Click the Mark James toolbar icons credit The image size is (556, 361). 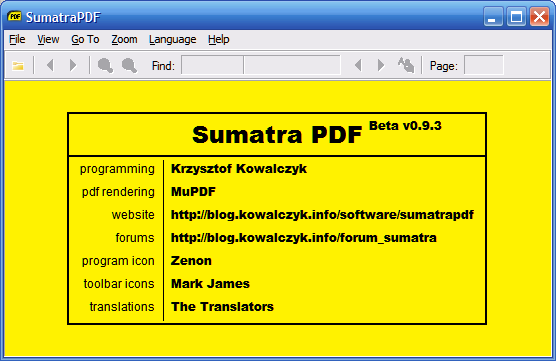[x=210, y=284]
